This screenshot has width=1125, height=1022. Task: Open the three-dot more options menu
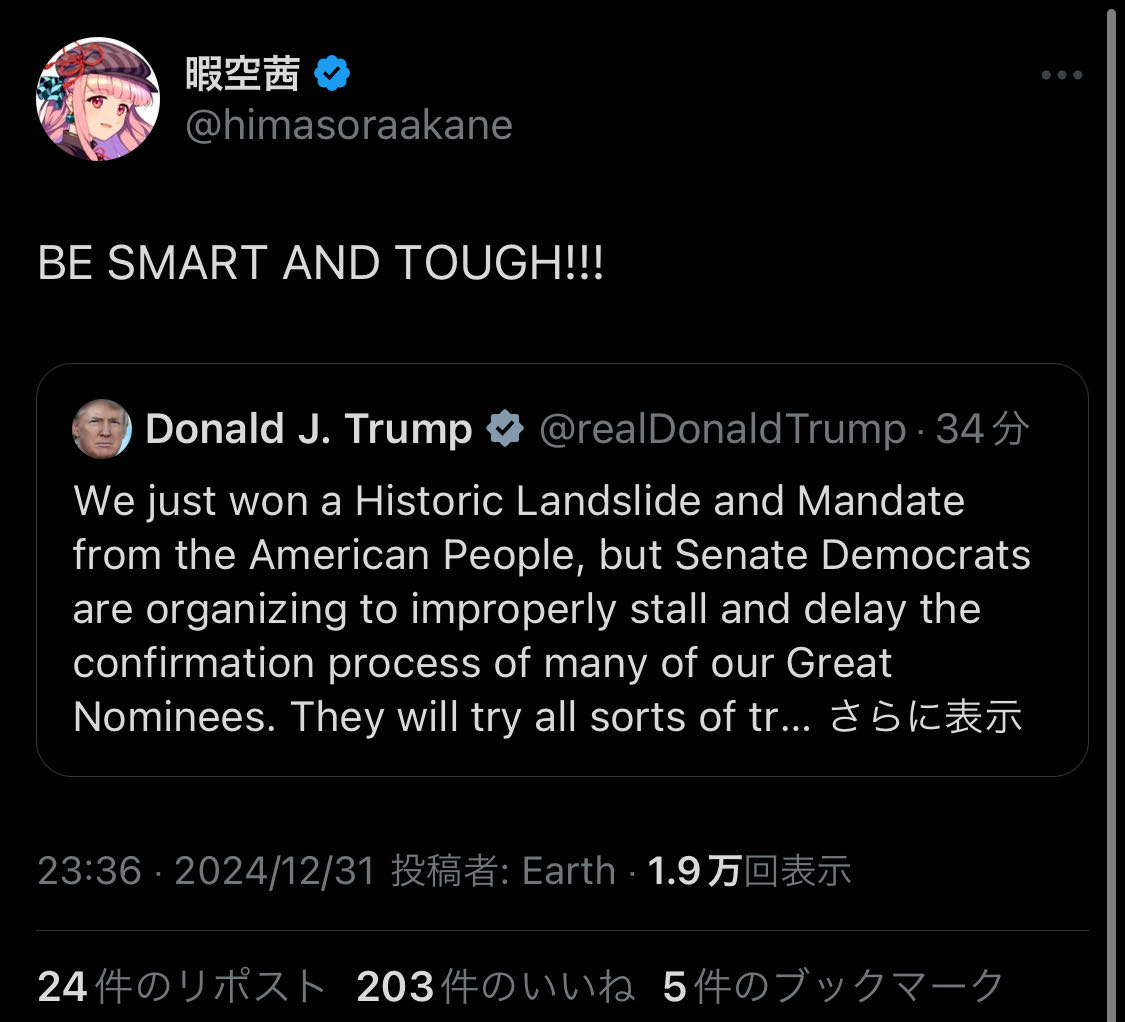coord(1061,75)
